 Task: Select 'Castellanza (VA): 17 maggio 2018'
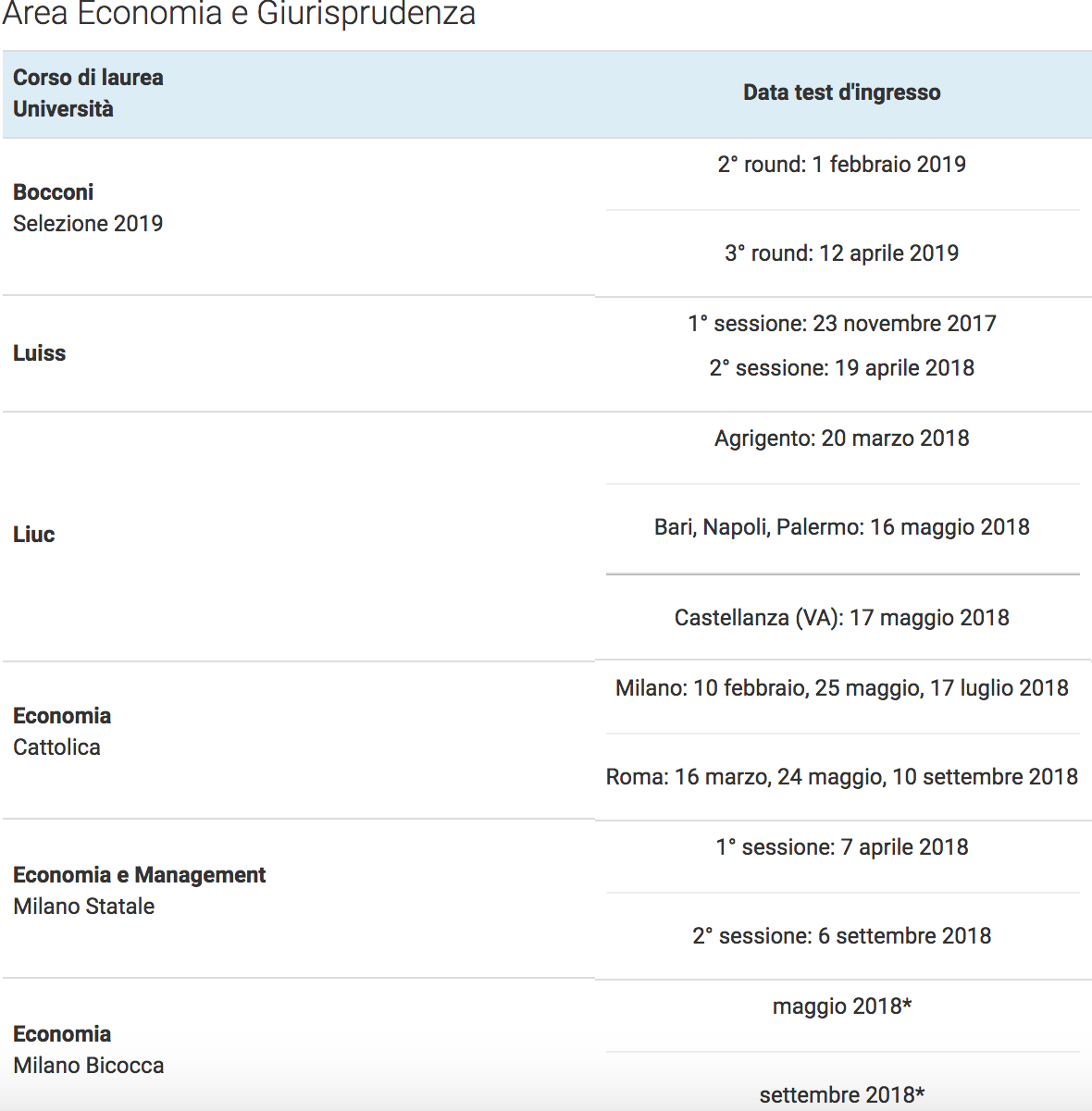842,618
